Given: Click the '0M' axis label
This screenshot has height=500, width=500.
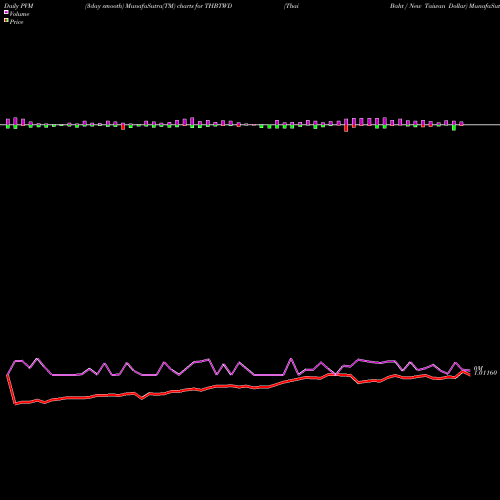Looking at the screenshot, I should click(478, 368).
